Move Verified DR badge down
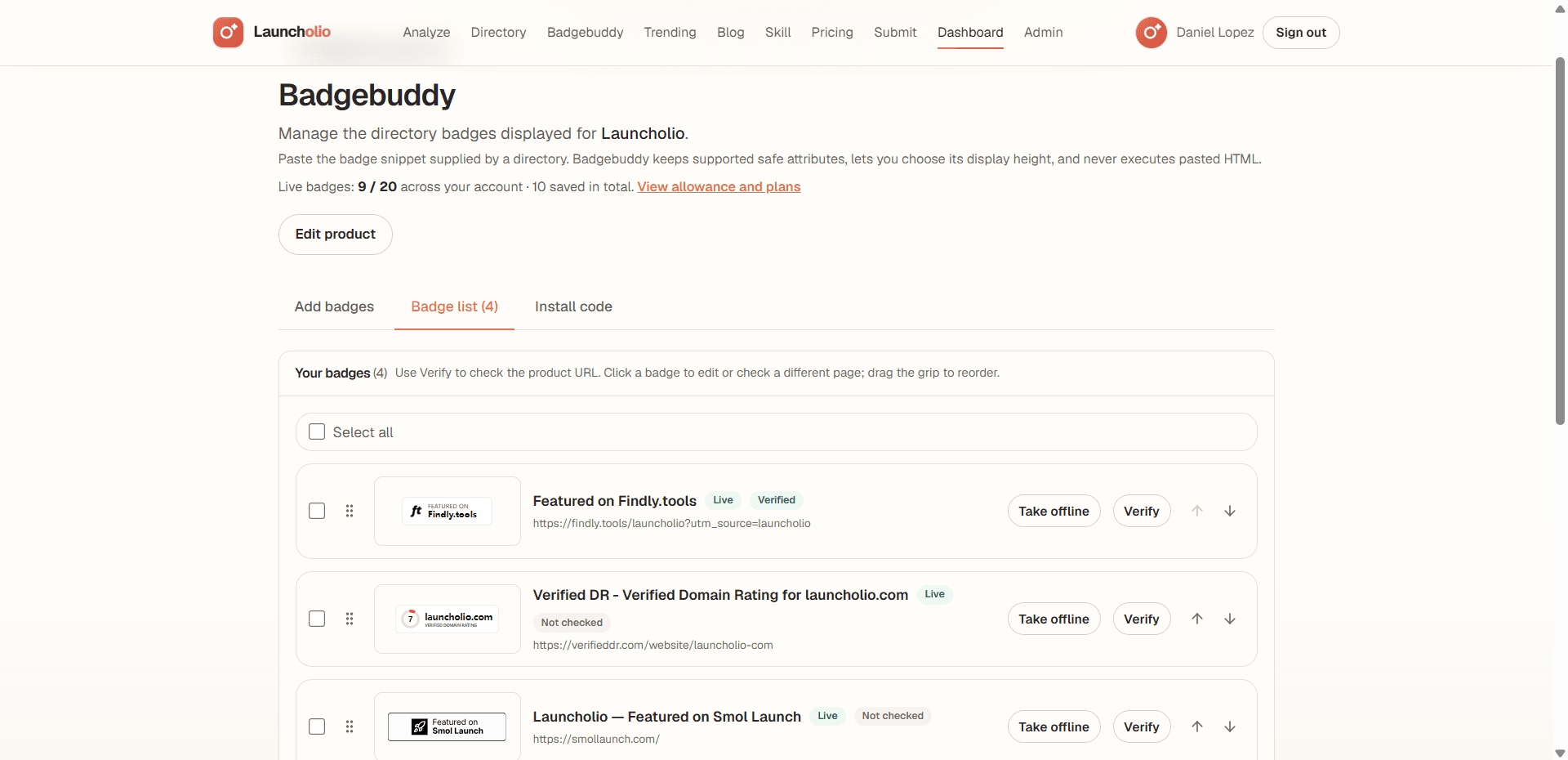Image resolution: width=1568 pixels, height=760 pixels. [1230, 619]
